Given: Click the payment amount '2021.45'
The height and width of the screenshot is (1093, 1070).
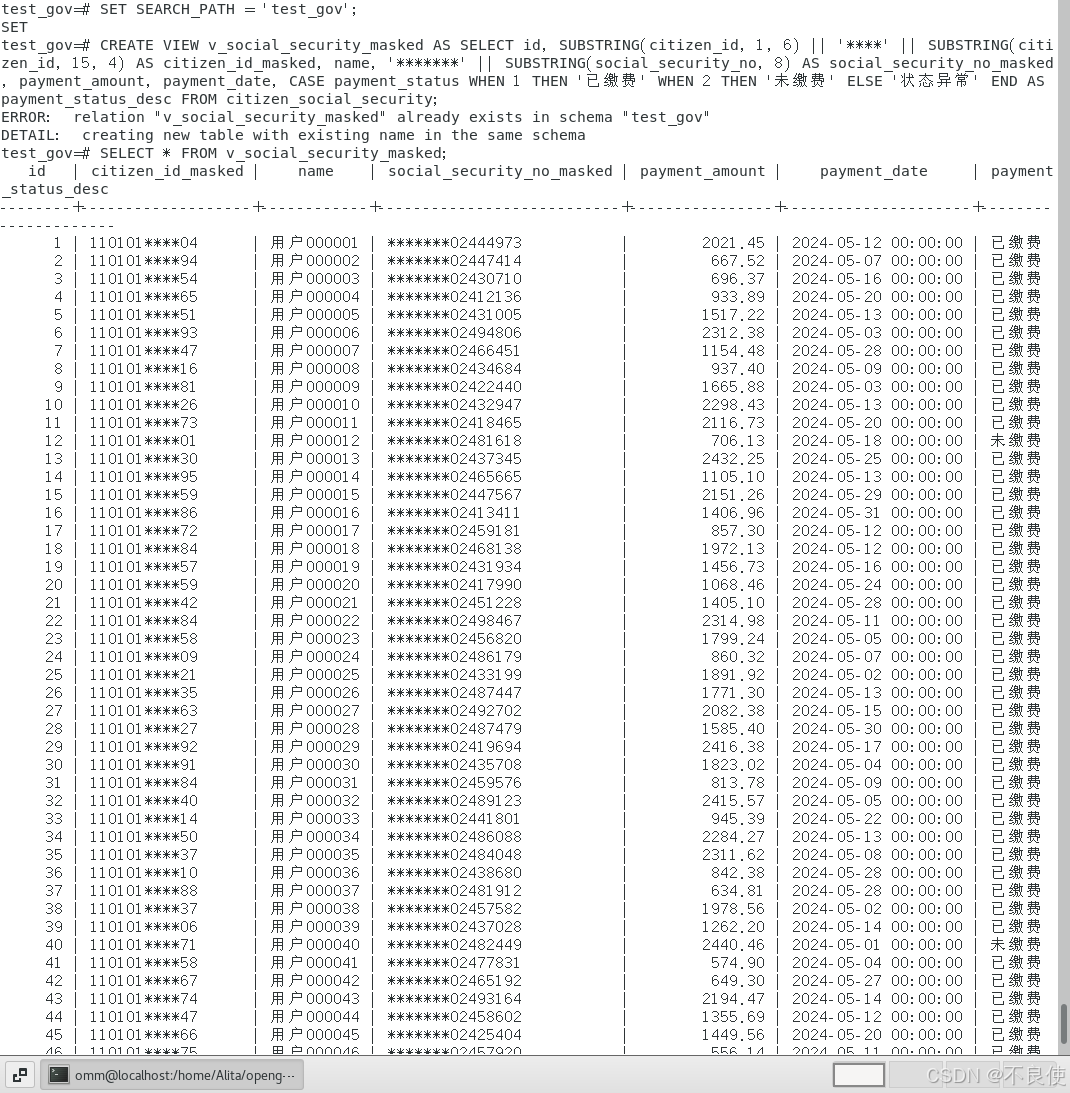Looking at the screenshot, I should pos(733,243).
